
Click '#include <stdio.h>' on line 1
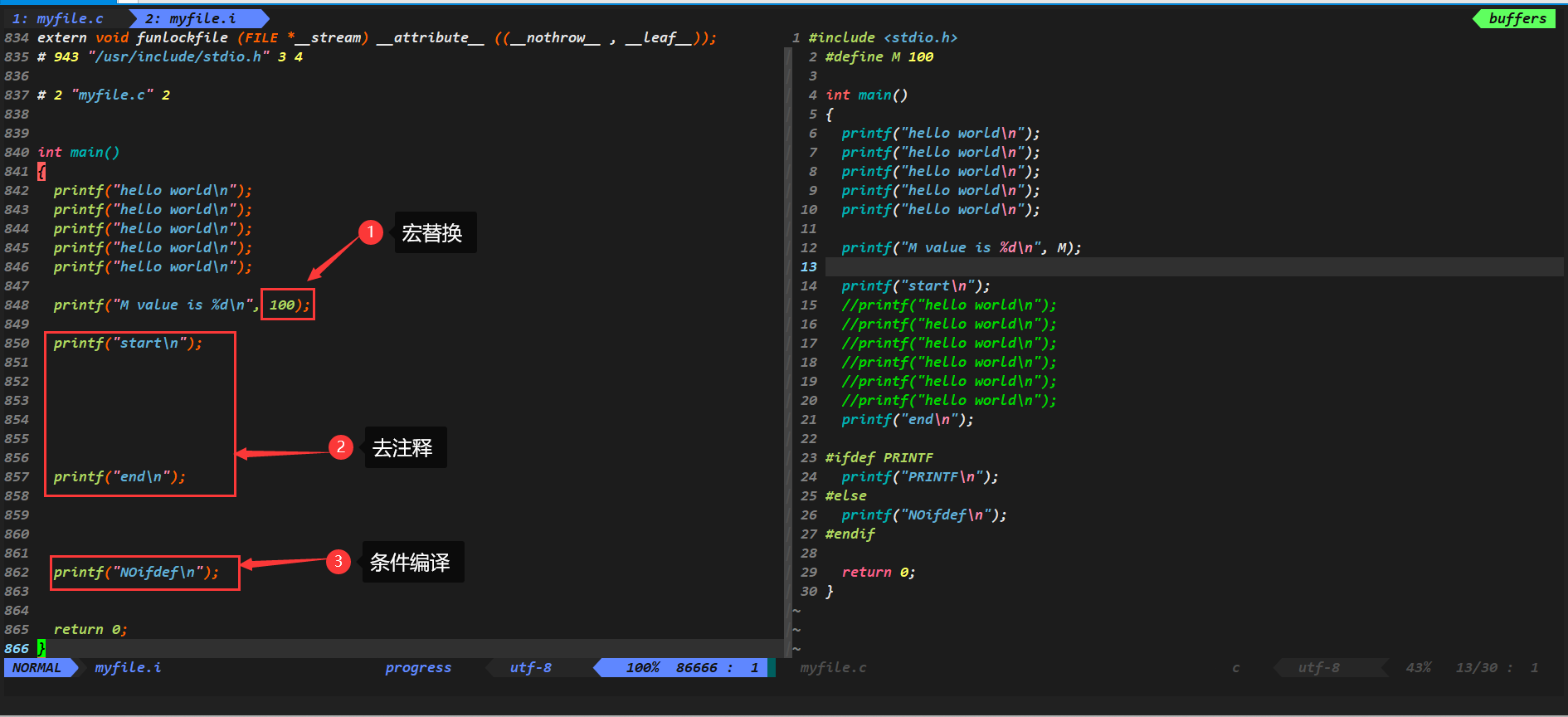pos(883,38)
